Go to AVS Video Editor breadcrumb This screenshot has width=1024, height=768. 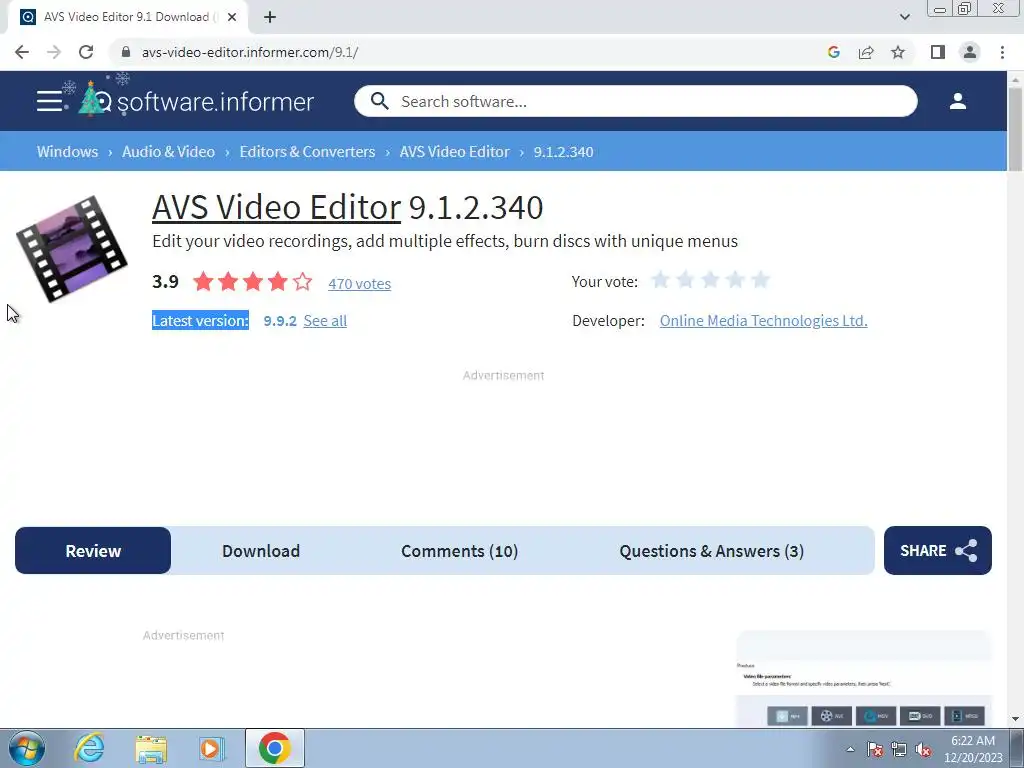(x=455, y=152)
